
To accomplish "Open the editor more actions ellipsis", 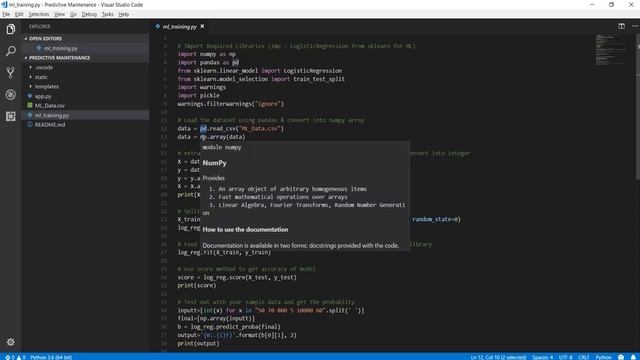I will [x=635, y=26].
